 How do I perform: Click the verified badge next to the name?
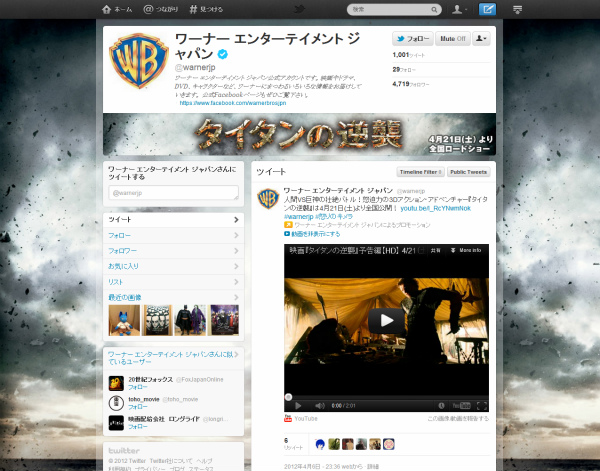click(x=223, y=54)
